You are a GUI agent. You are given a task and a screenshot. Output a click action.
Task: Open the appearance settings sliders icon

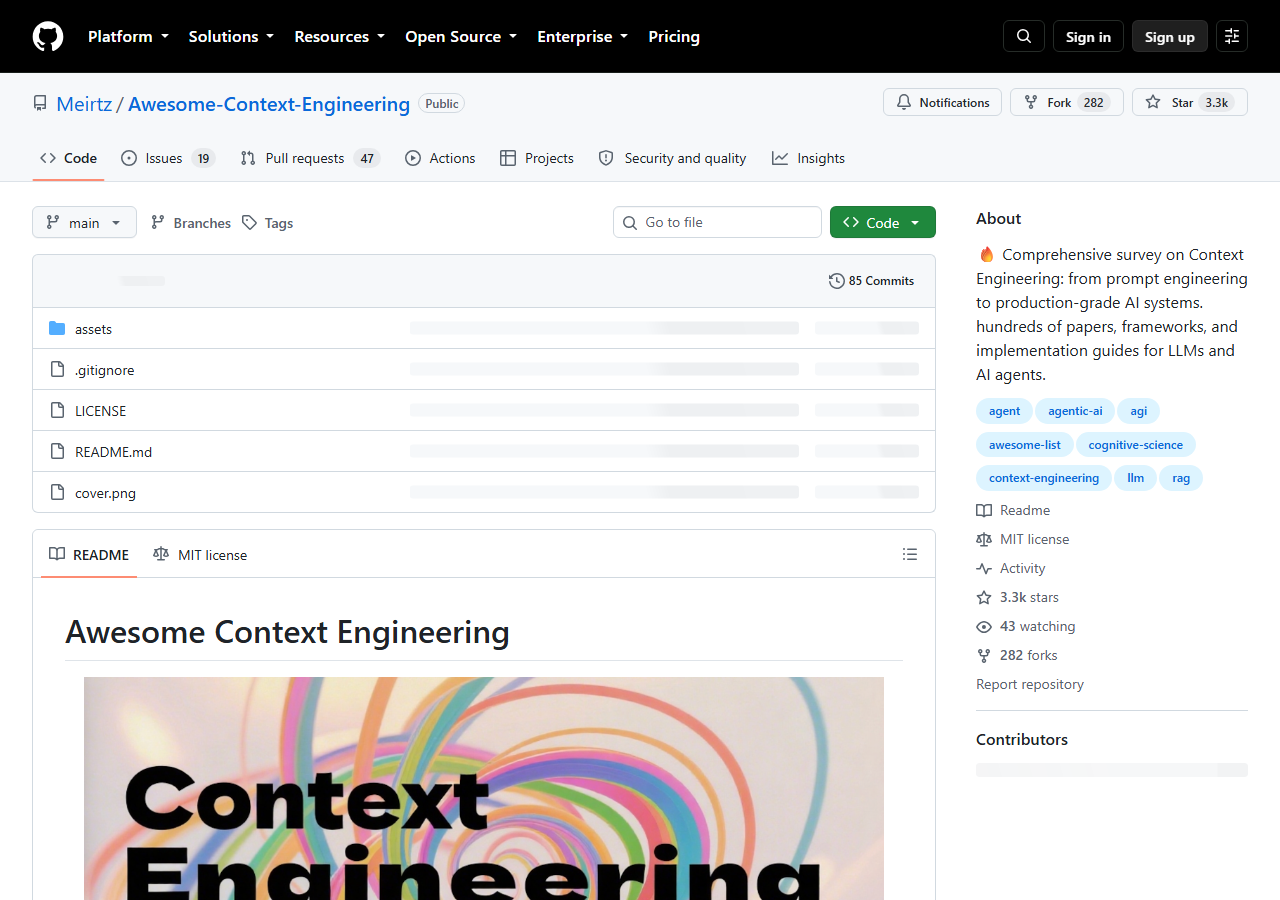point(1232,36)
